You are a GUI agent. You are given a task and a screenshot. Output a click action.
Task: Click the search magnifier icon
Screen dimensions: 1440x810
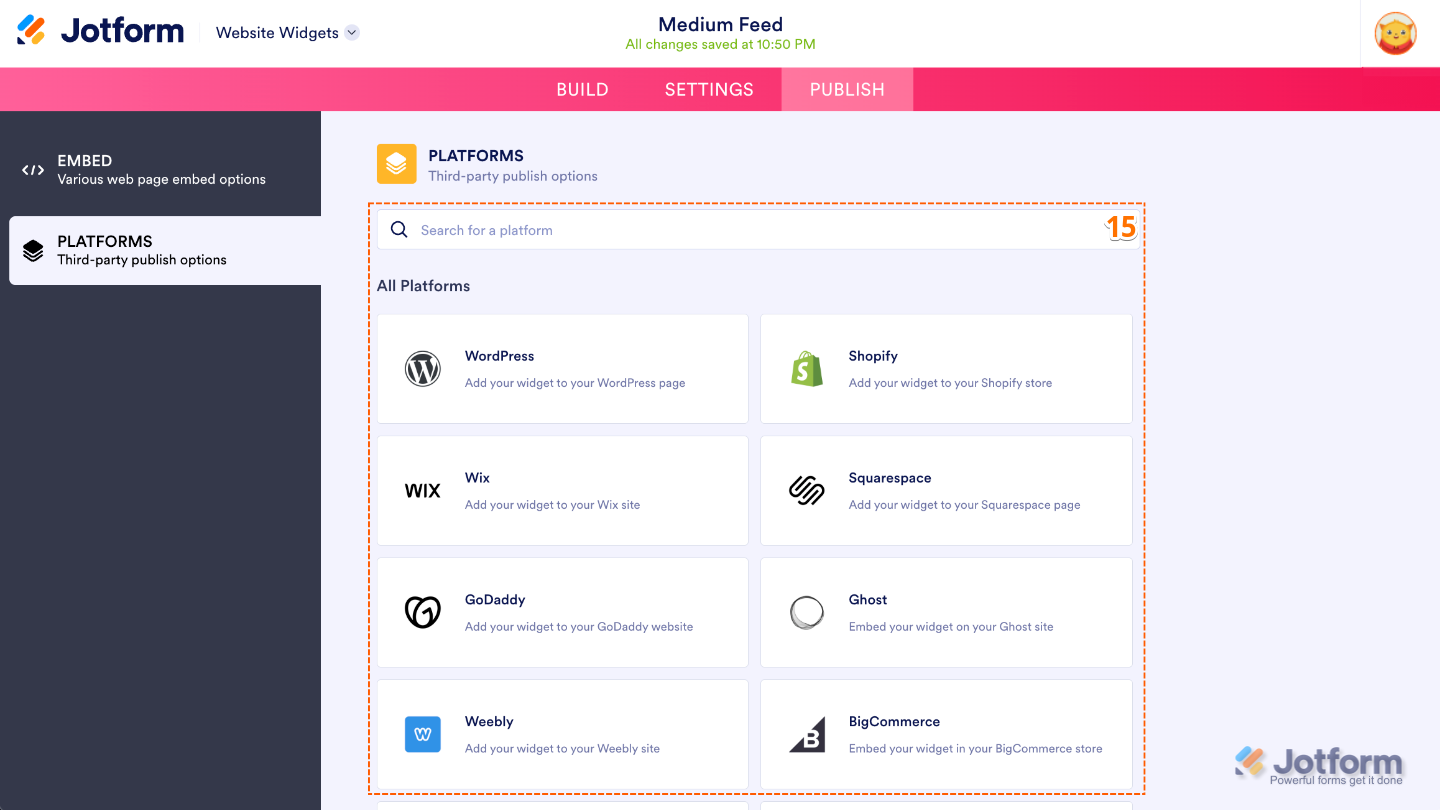(x=399, y=230)
